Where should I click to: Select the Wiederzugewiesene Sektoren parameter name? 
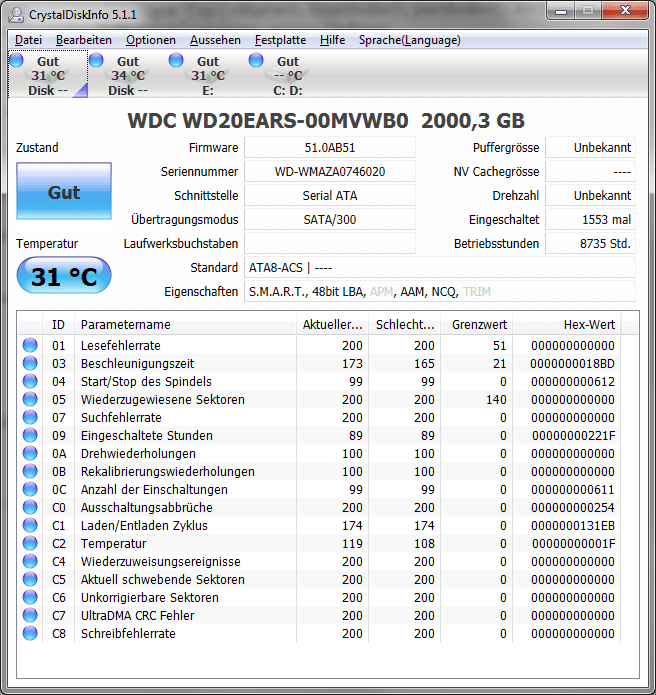tap(163, 399)
